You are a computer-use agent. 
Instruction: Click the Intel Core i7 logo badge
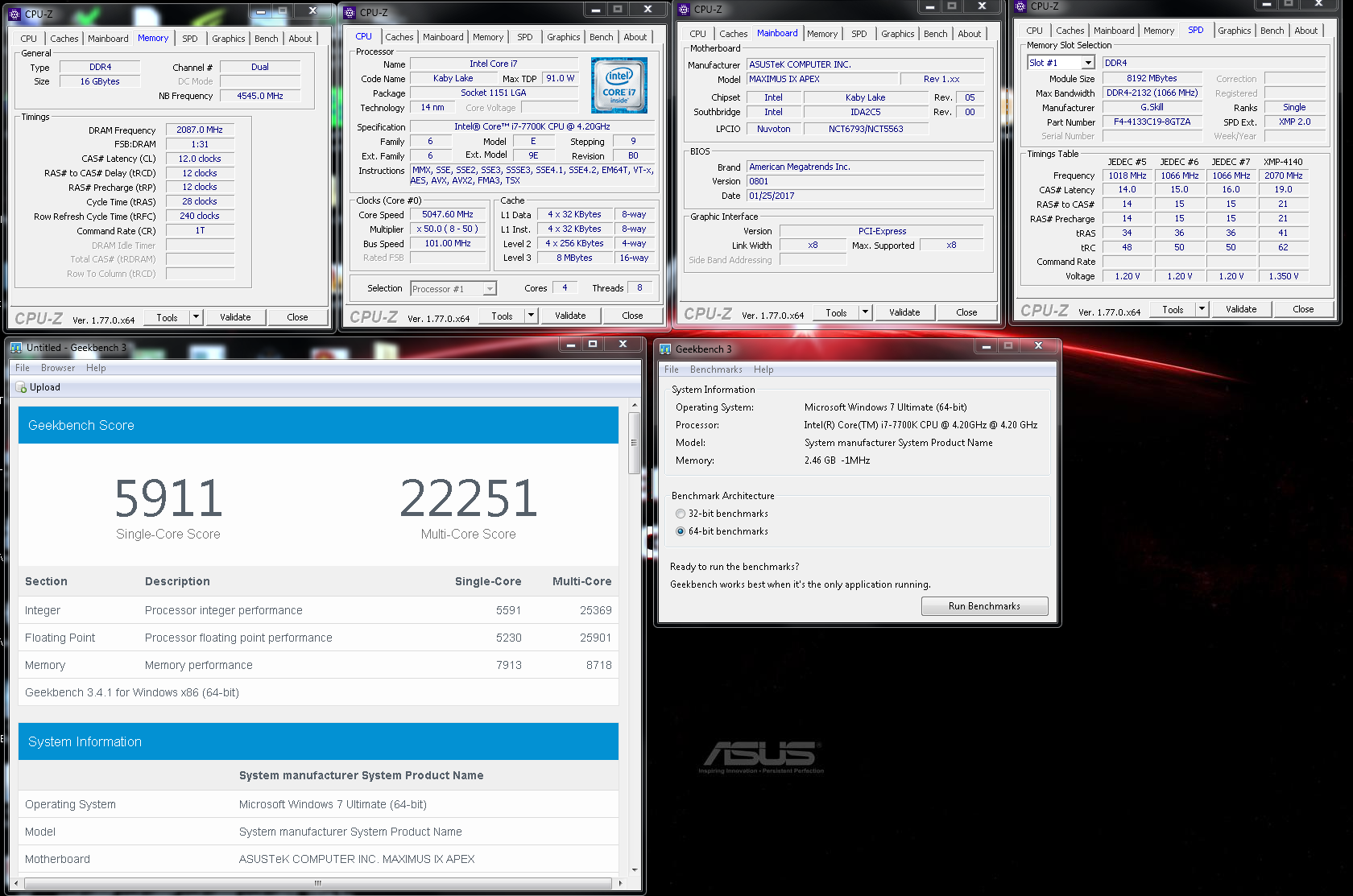tap(619, 85)
